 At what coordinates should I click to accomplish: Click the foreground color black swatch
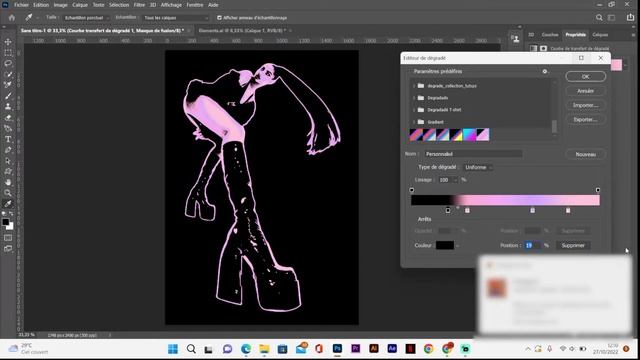tap(5, 222)
